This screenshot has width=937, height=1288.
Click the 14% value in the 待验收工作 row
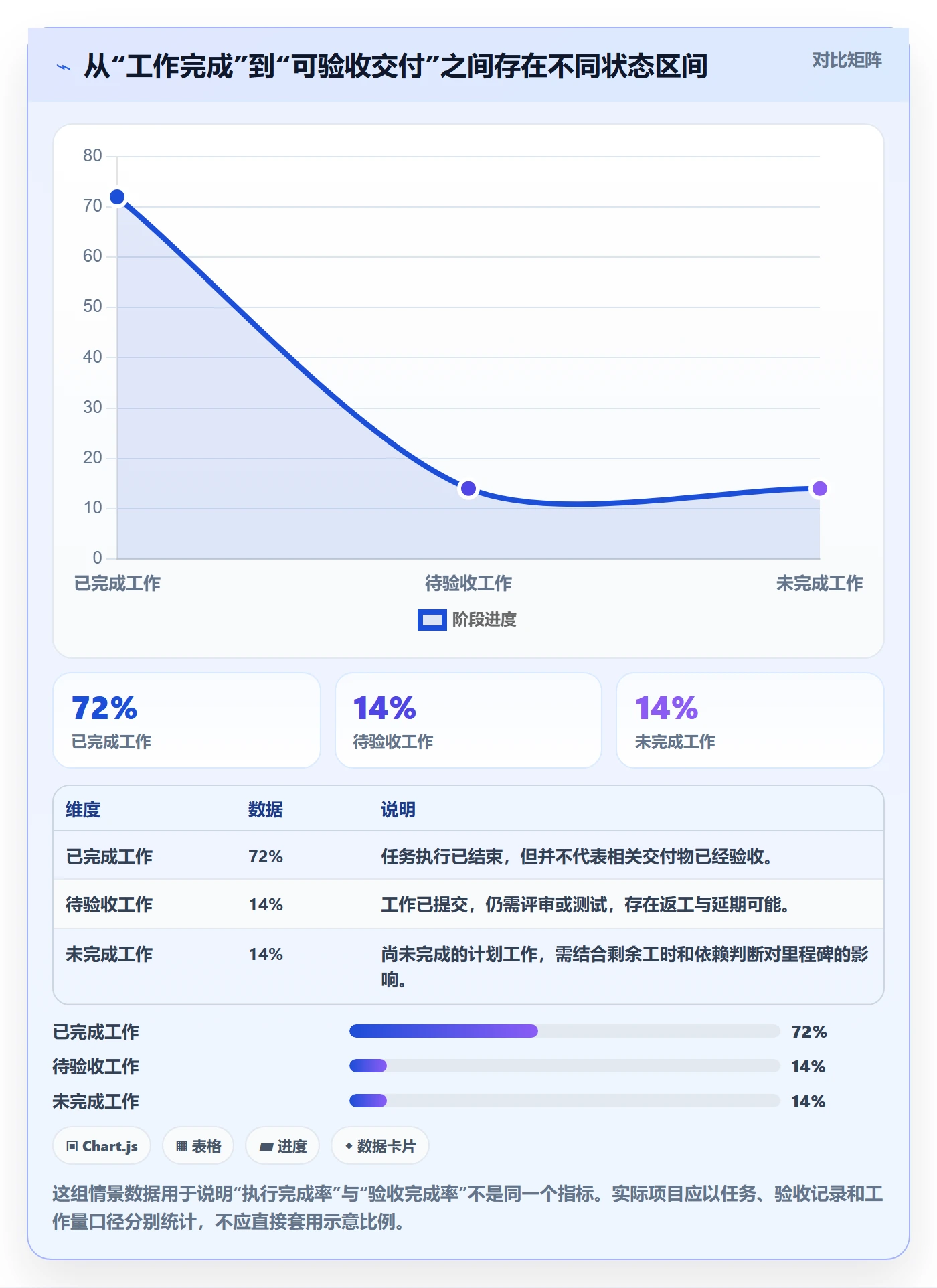266,904
